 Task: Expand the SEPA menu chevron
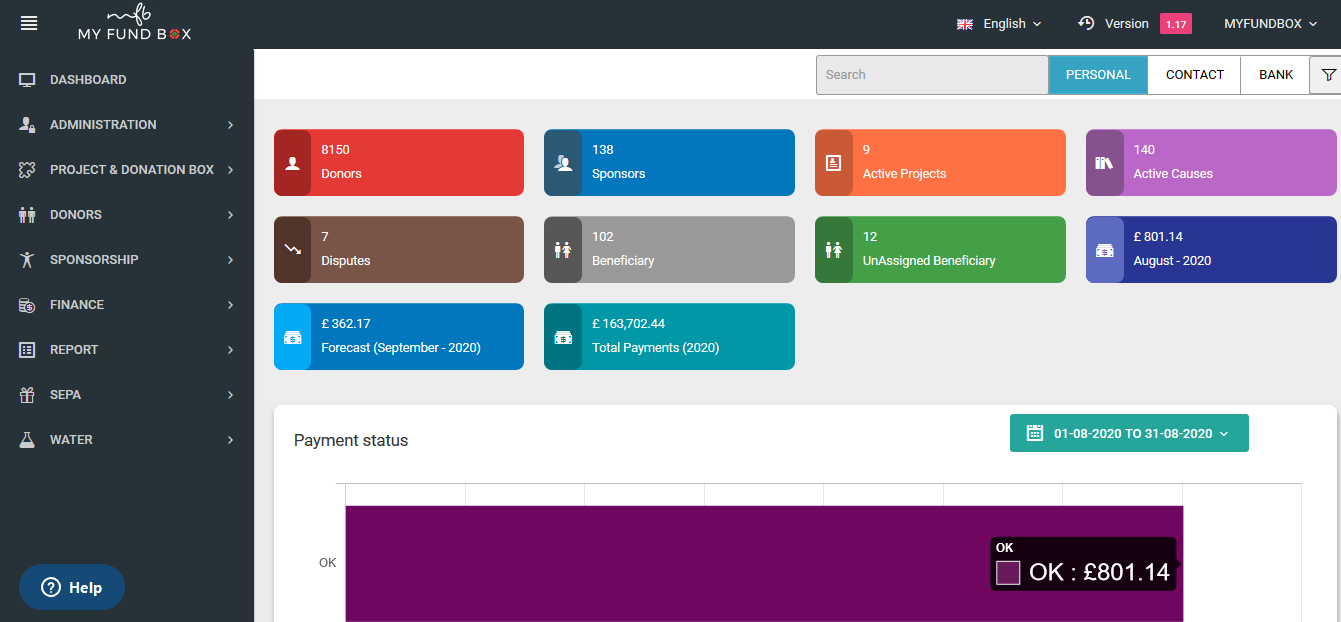[230, 395]
